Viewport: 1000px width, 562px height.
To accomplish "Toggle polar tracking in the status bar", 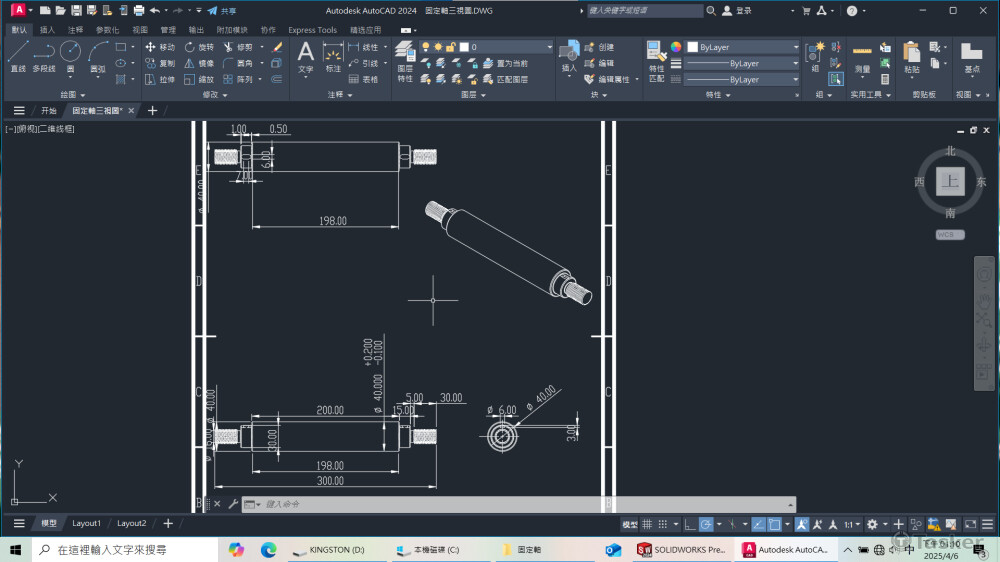I will click(706, 524).
